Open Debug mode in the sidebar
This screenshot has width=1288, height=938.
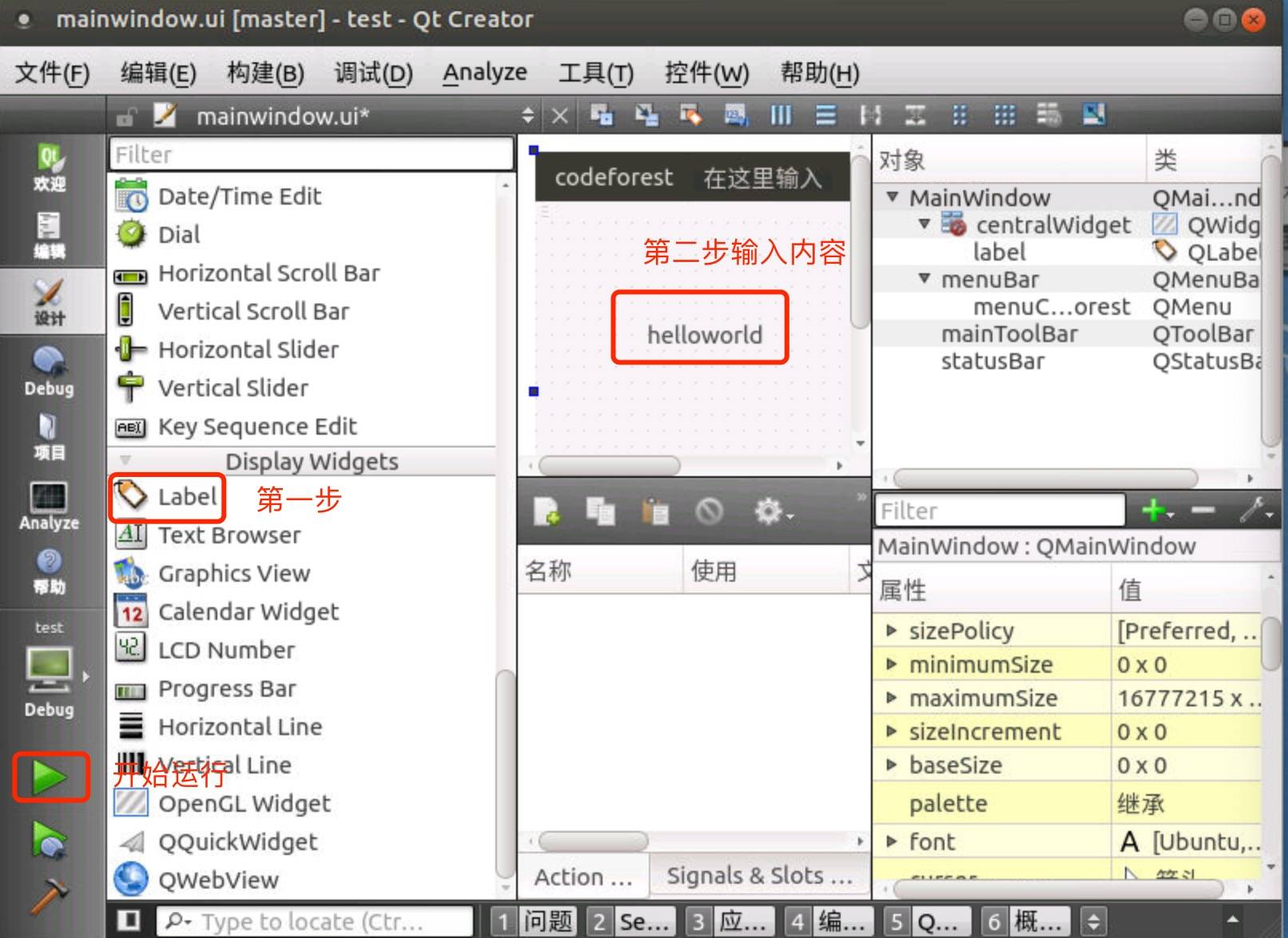click(x=49, y=370)
